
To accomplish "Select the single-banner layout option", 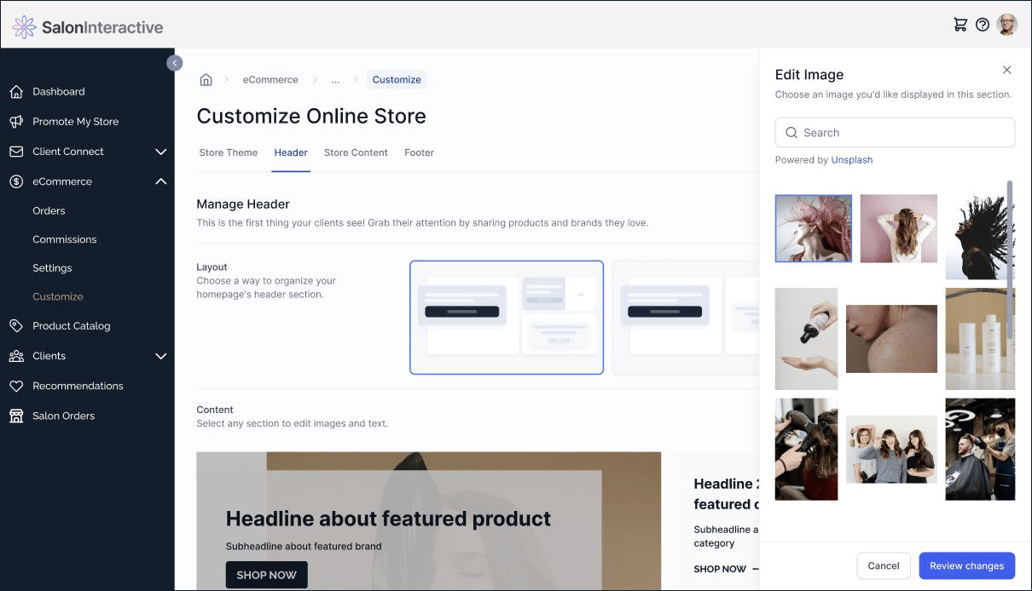I will pyautogui.click(x=685, y=318).
